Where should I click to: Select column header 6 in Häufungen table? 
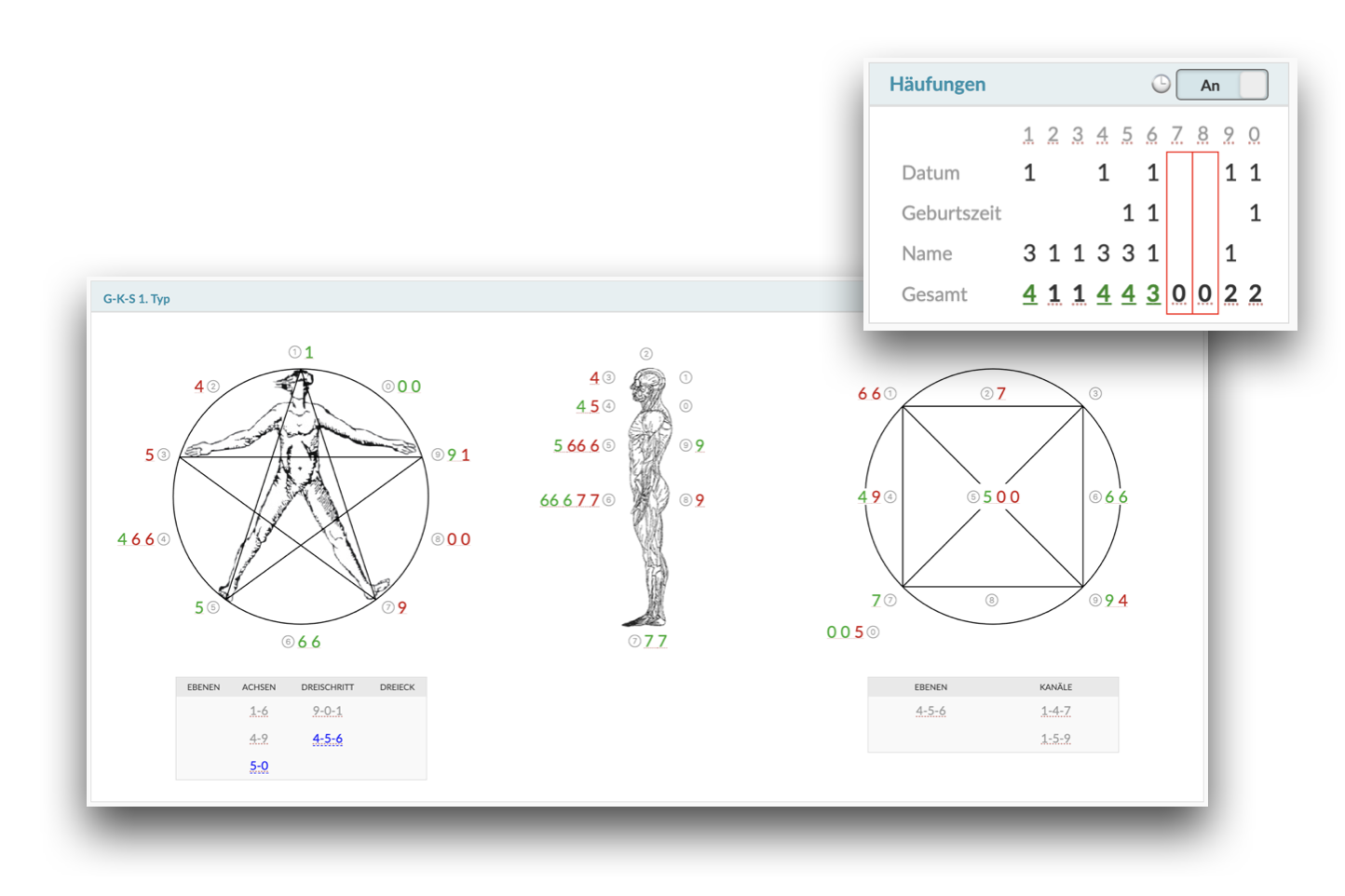click(x=1152, y=135)
